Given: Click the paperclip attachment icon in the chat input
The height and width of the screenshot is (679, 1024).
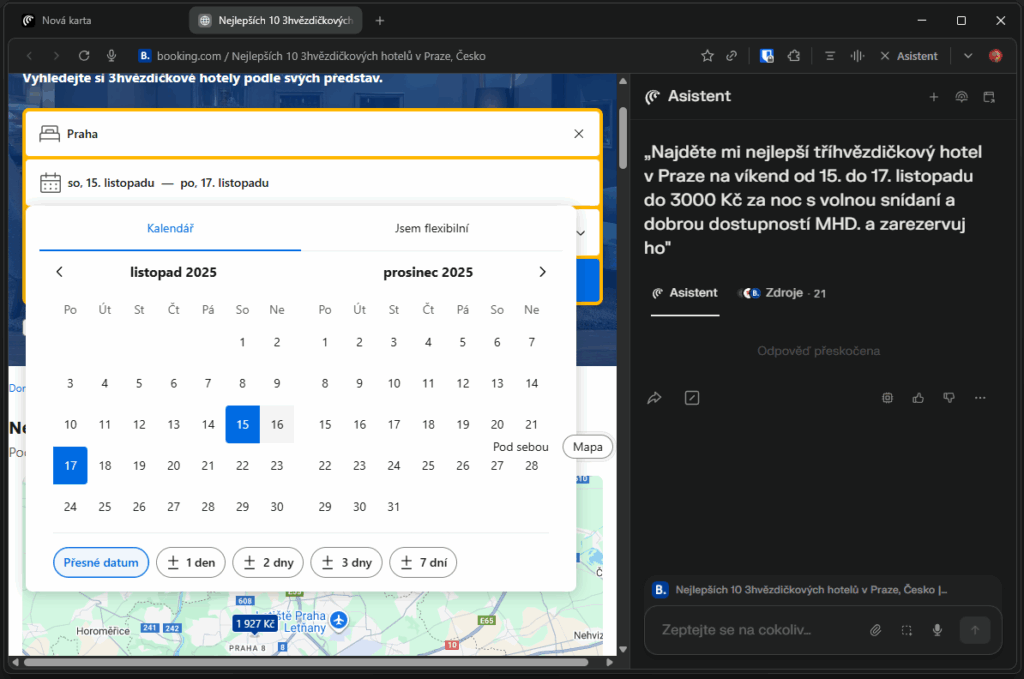Looking at the screenshot, I should coord(875,630).
